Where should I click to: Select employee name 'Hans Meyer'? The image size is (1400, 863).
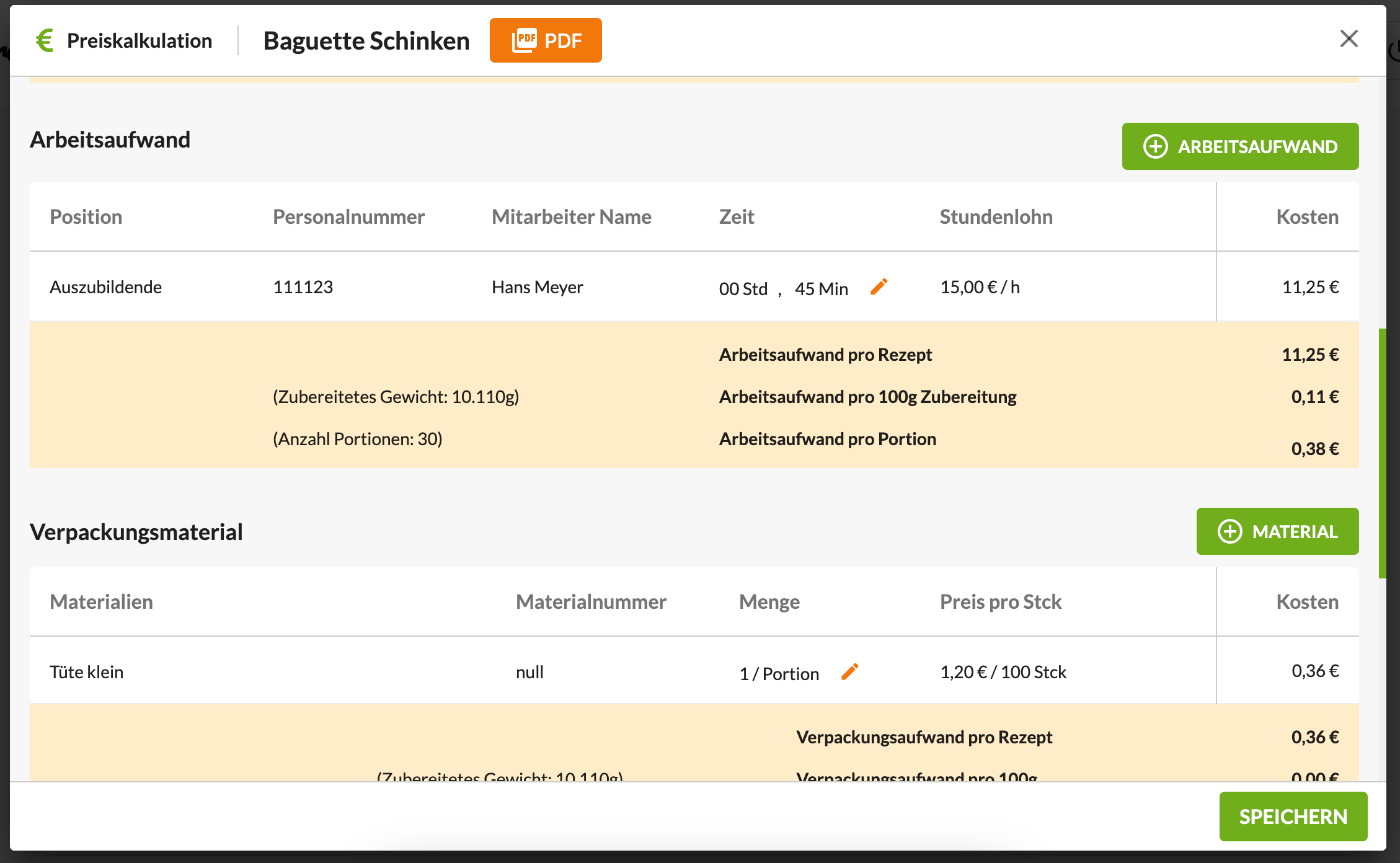(x=537, y=287)
